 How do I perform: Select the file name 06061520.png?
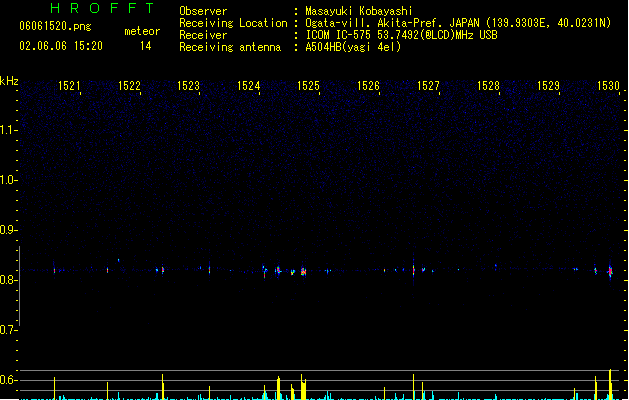pos(55,26)
